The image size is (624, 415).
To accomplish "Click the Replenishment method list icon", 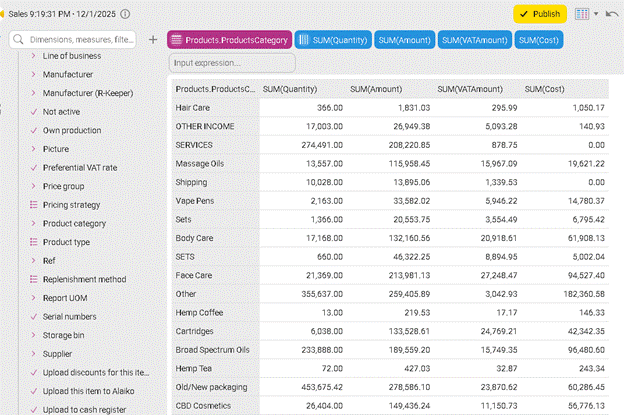I will coord(33,279).
